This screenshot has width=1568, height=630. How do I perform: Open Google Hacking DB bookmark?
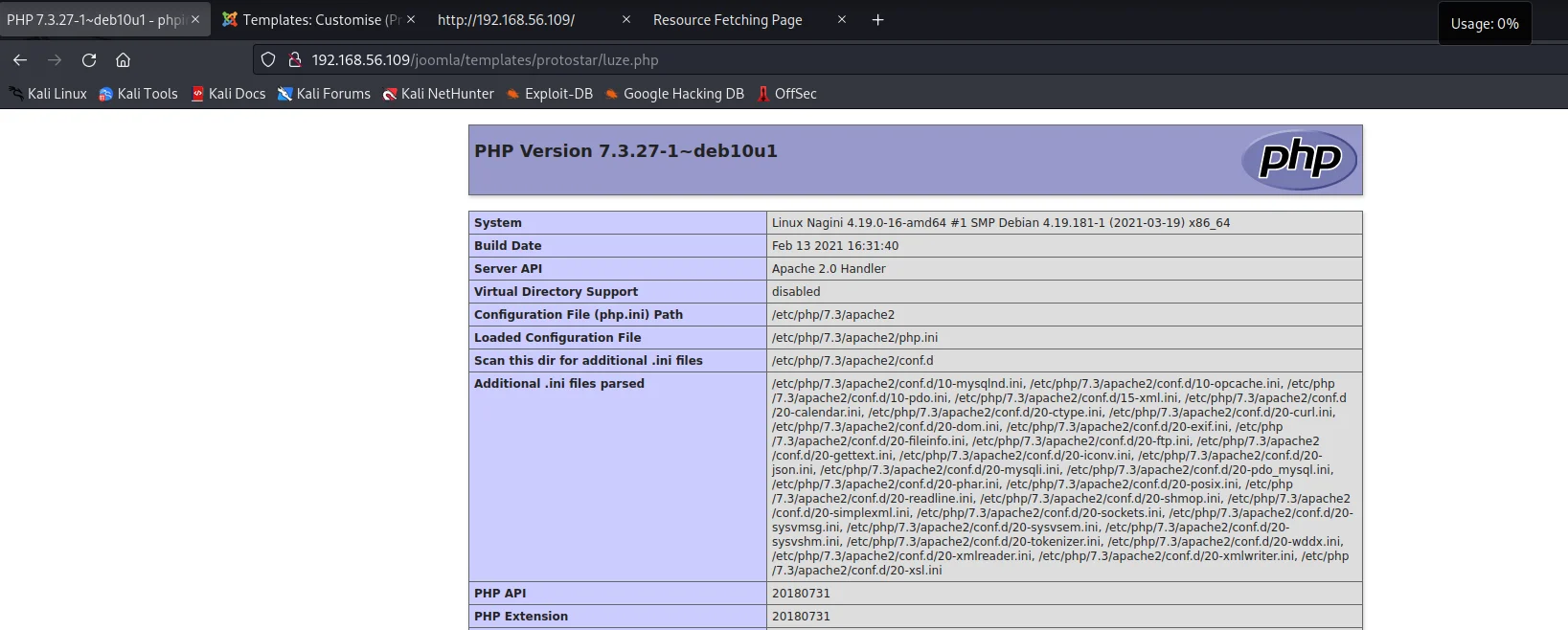coord(675,94)
